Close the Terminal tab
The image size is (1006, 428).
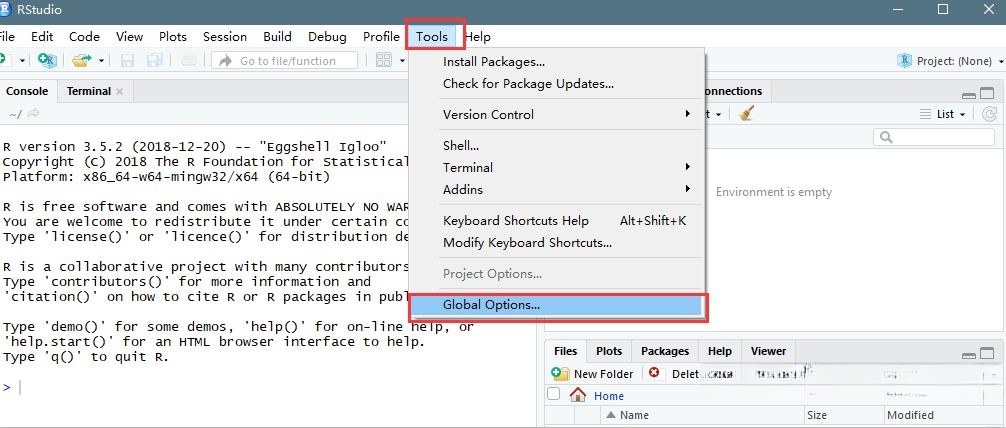(x=120, y=91)
